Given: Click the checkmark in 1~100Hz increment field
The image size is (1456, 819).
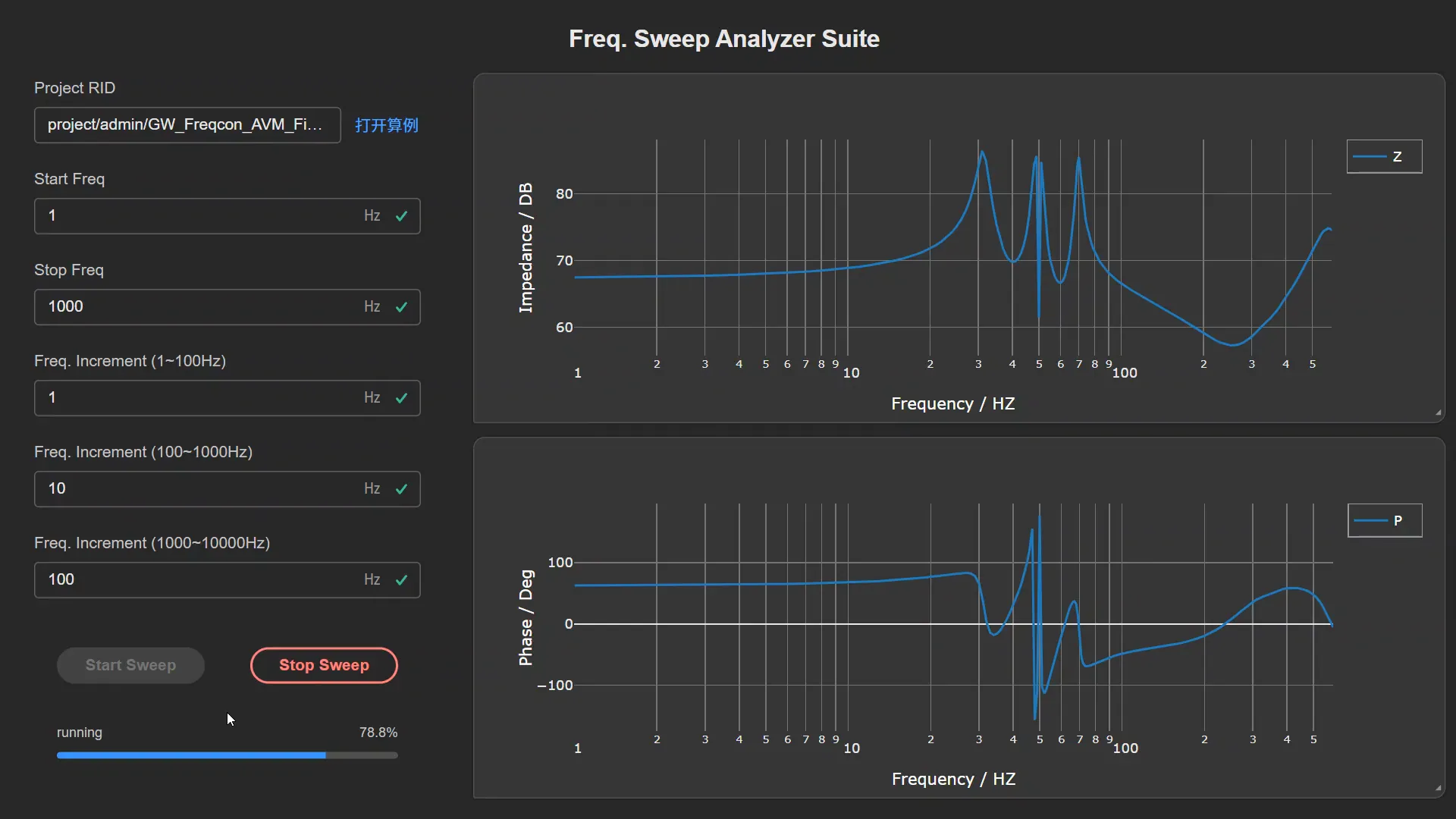Looking at the screenshot, I should (402, 398).
